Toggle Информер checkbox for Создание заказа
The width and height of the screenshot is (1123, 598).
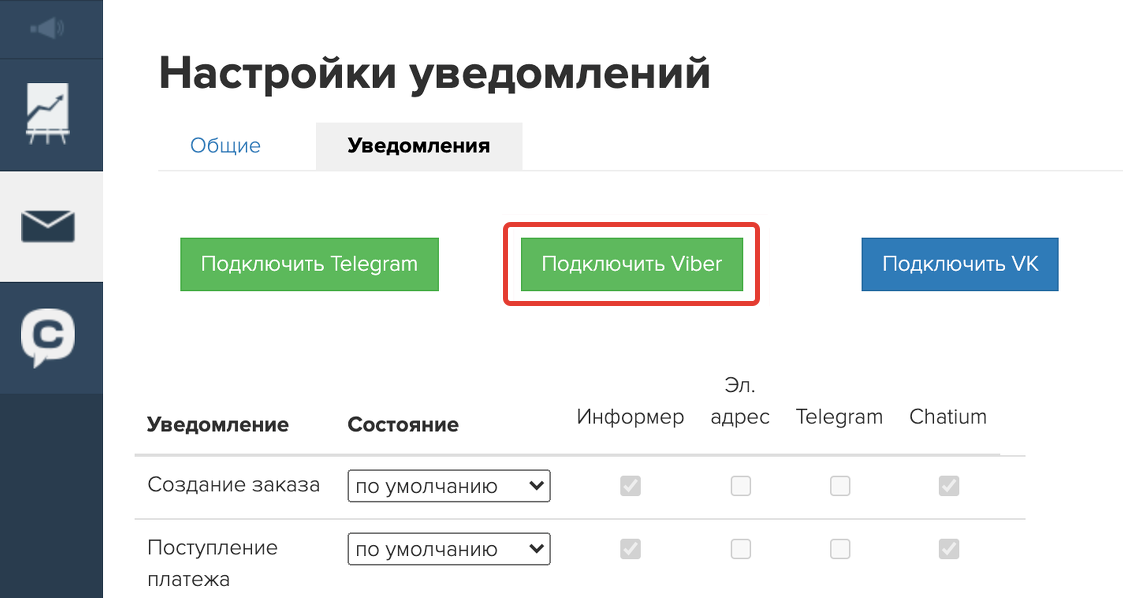[630, 486]
